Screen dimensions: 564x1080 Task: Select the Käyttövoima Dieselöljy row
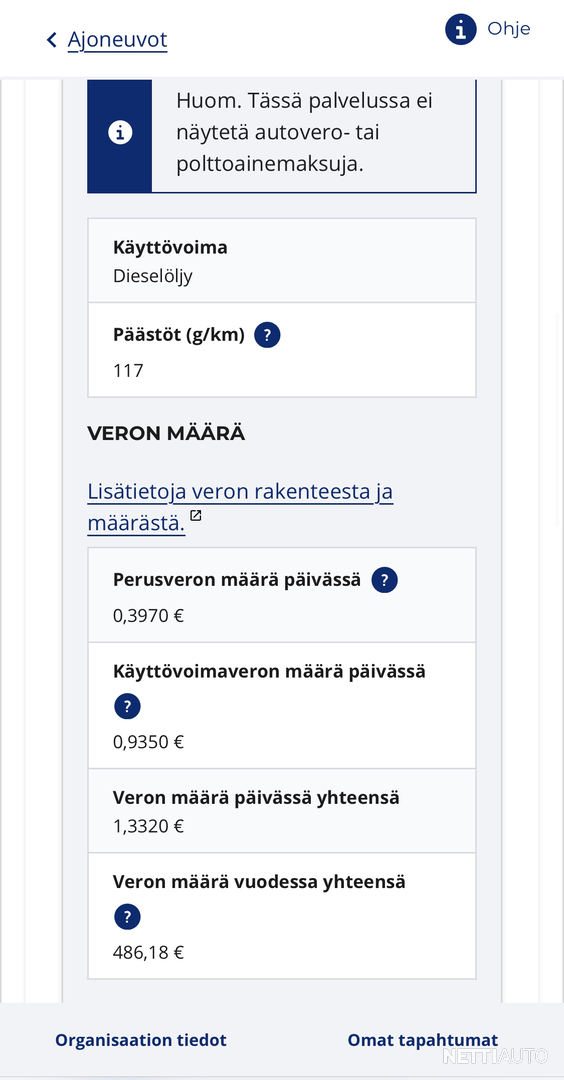point(282,261)
